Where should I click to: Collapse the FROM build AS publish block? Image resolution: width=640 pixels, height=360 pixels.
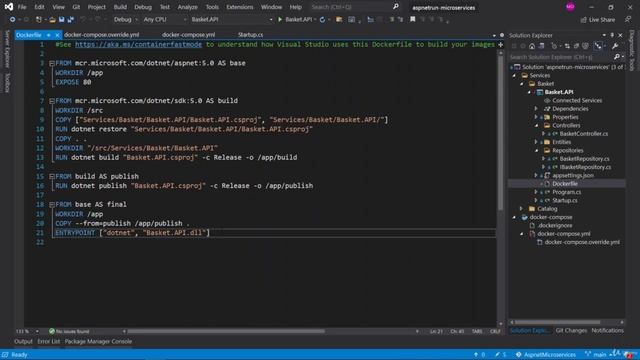(x=52, y=176)
